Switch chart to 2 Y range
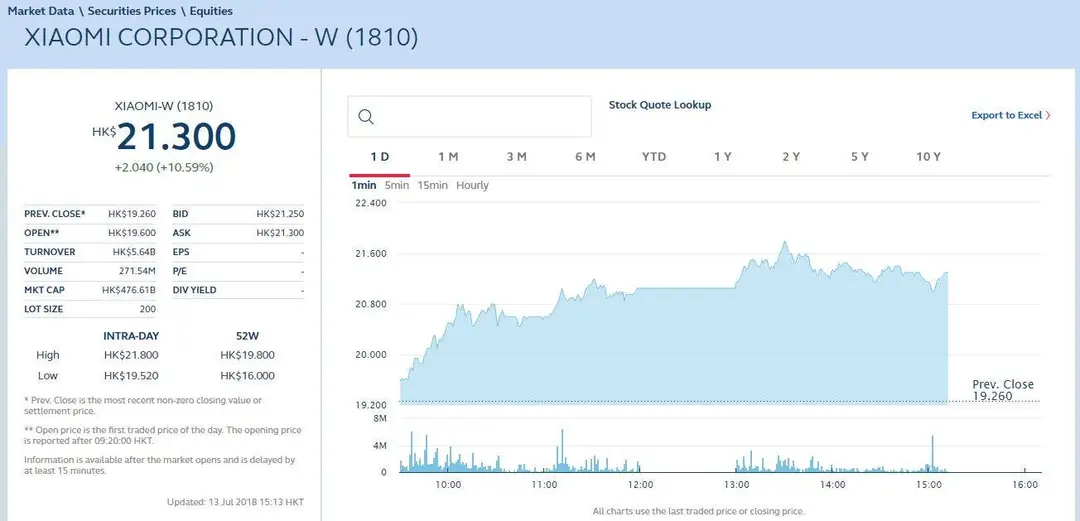This screenshot has height=521, width=1080. pos(791,157)
